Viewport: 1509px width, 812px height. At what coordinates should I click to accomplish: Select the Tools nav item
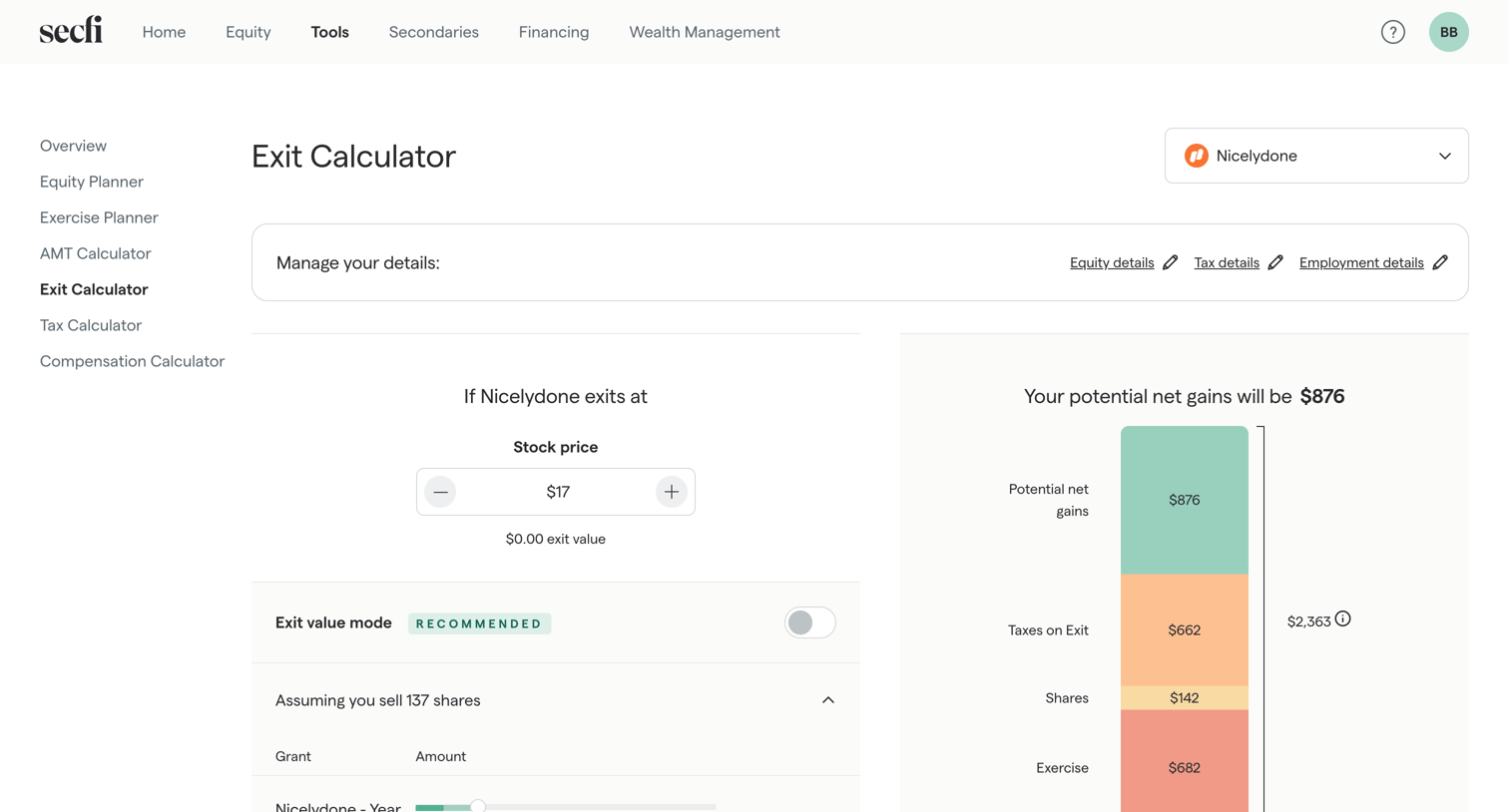(330, 32)
